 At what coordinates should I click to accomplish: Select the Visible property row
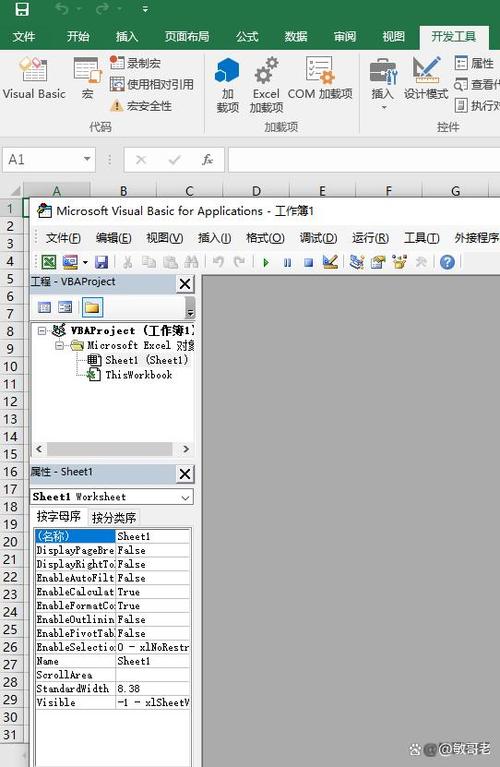pos(113,702)
